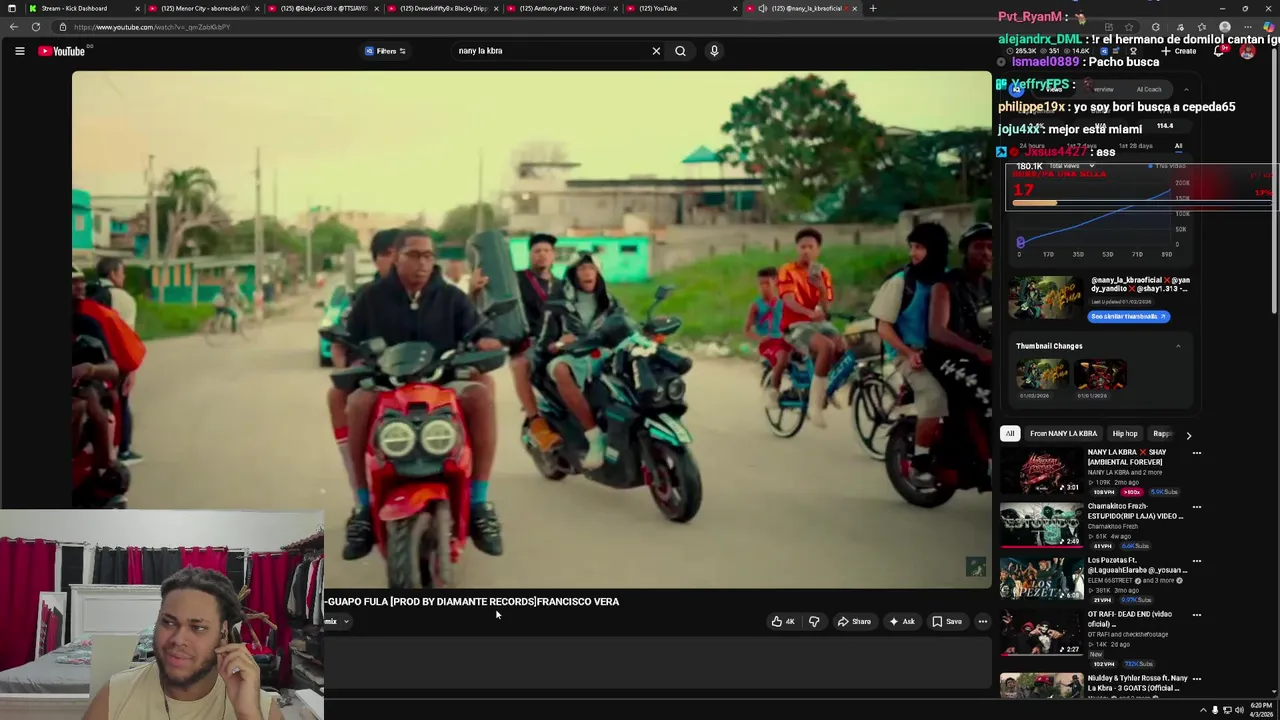Start voice search with microphone icon
Viewport: 1280px width, 720px height.
click(x=714, y=51)
